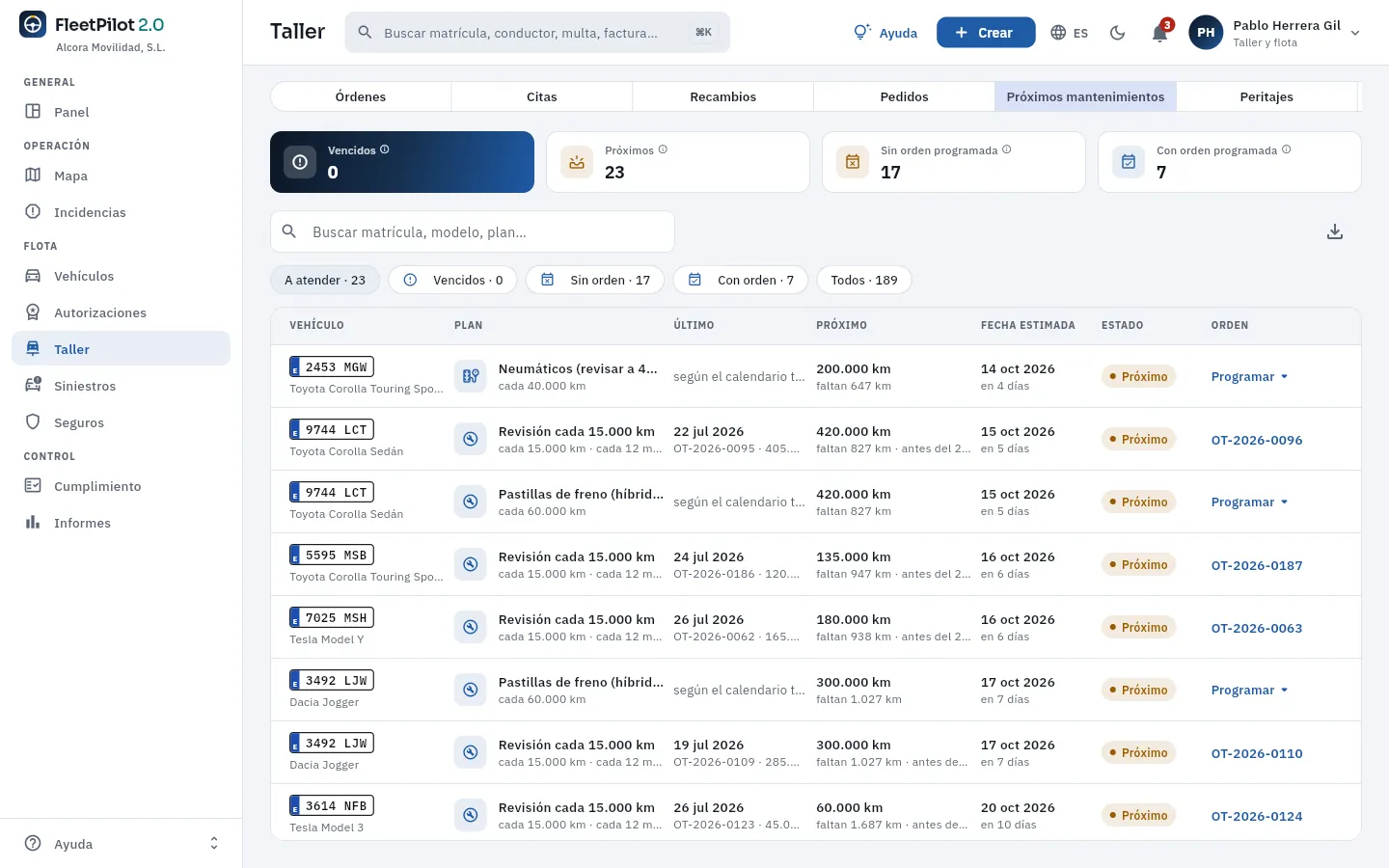The image size is (1389, 868).
Task: Open the ES language selector
Action: click(1070, 33)
